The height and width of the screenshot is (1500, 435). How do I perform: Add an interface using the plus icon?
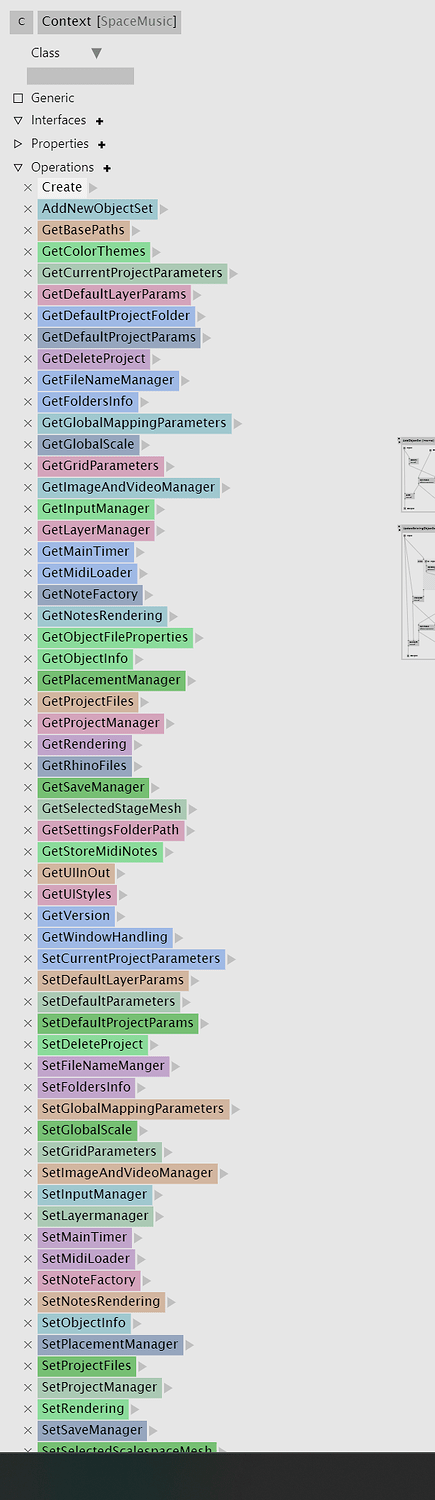[100, 121]
